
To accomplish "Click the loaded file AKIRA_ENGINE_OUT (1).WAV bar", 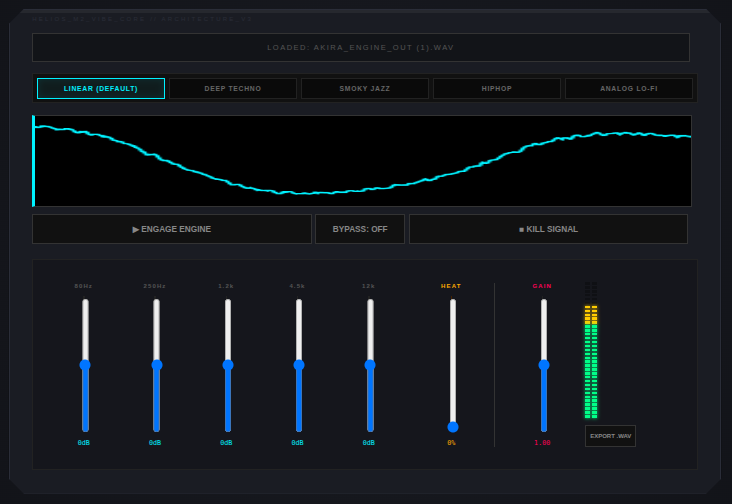I will point(361,47).
